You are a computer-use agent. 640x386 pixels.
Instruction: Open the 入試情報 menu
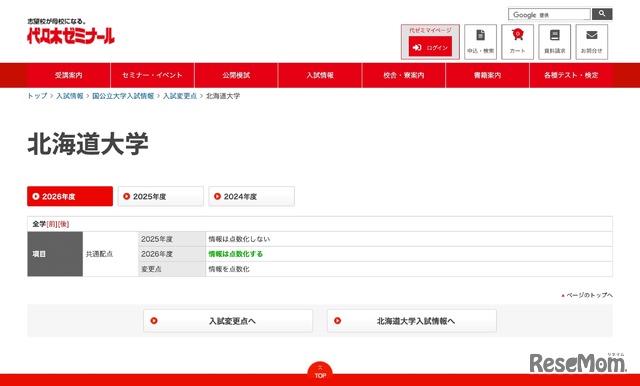click(320, 75)
